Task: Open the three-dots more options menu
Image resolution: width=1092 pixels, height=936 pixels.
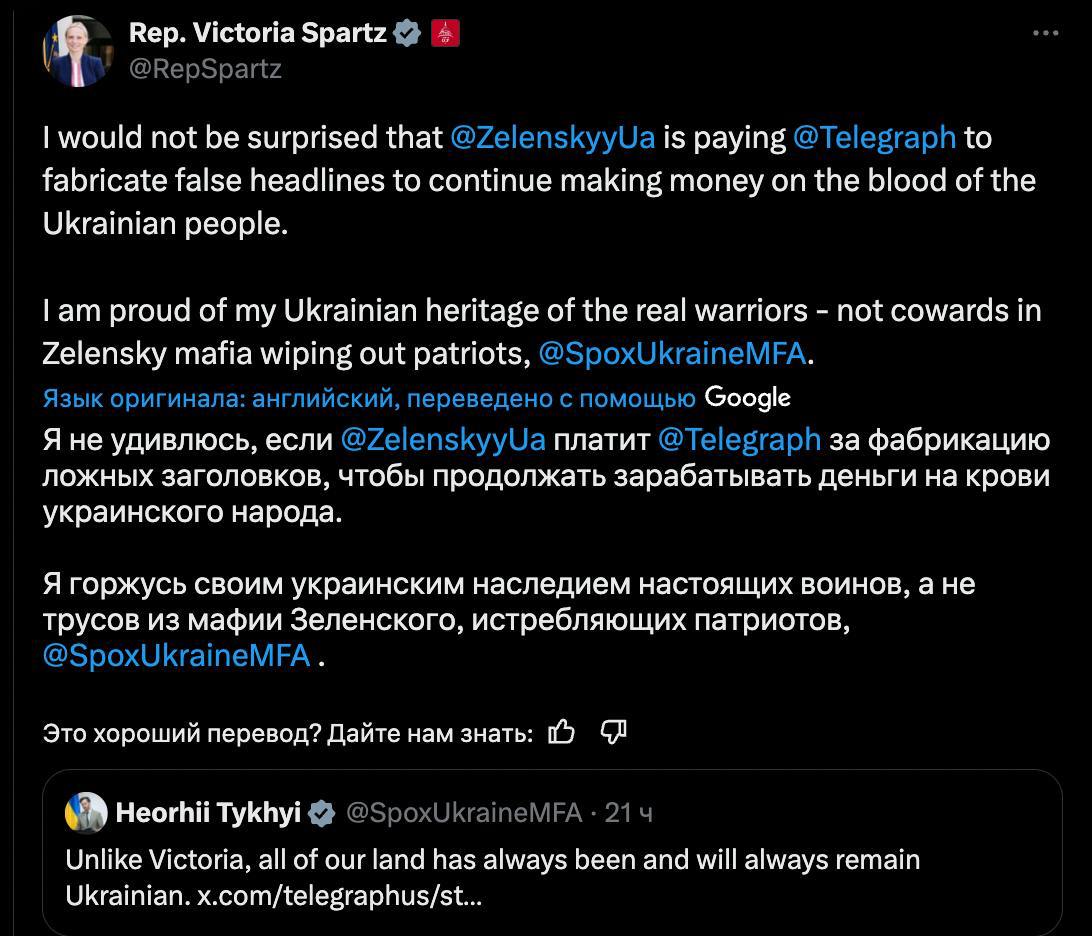Action: pyautogui.click(x=1045, y=33)
